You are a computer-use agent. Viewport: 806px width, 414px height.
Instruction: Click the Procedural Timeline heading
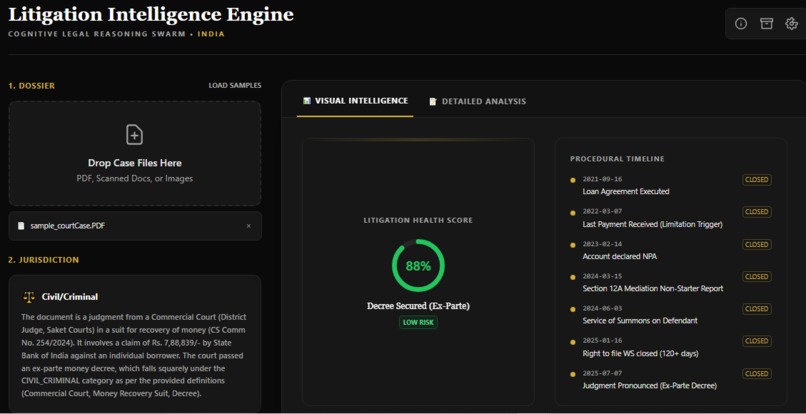point(617,159)
